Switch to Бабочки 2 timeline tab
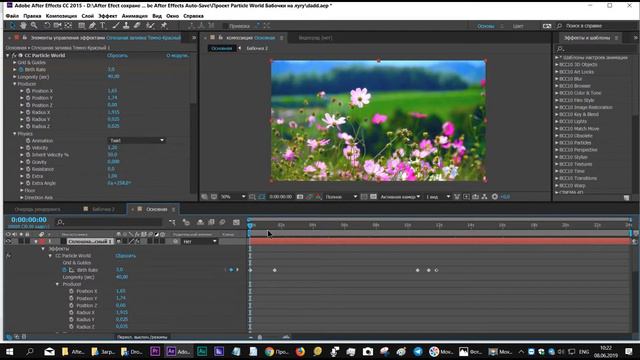 [x=103, y=209]
